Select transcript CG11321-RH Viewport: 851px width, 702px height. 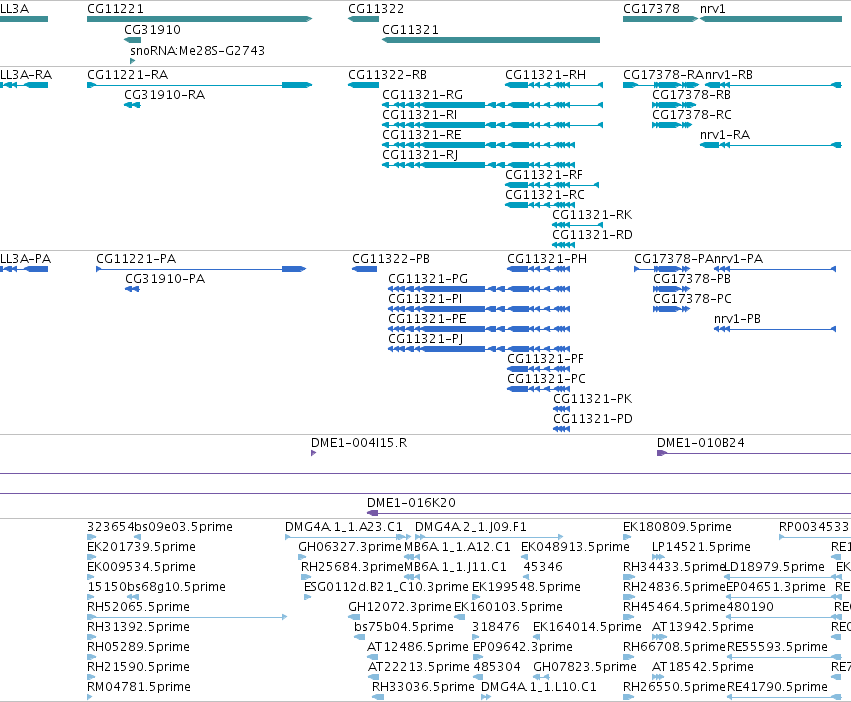545,74
